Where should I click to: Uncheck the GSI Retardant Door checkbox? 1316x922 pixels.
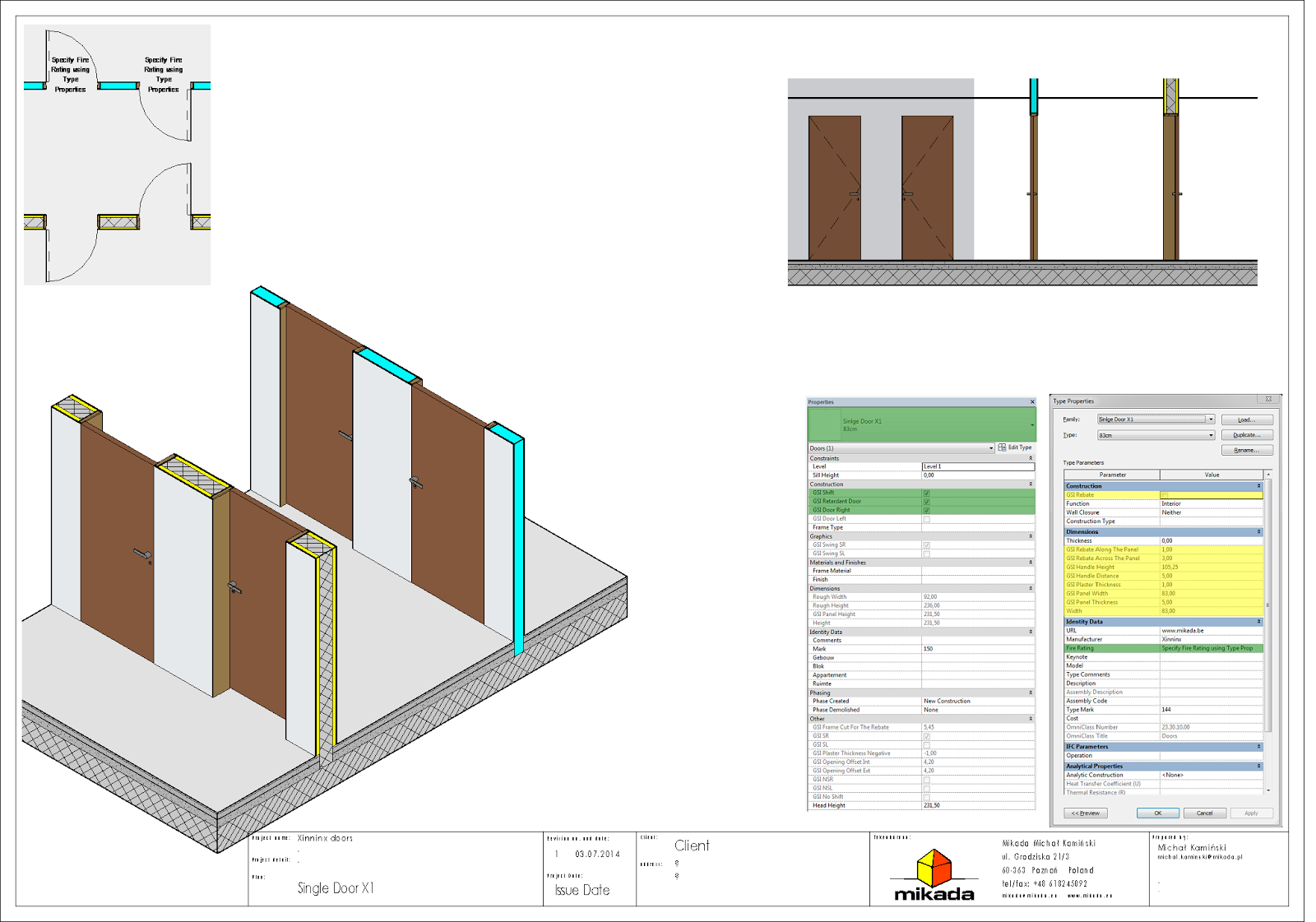tap(928, 501)
